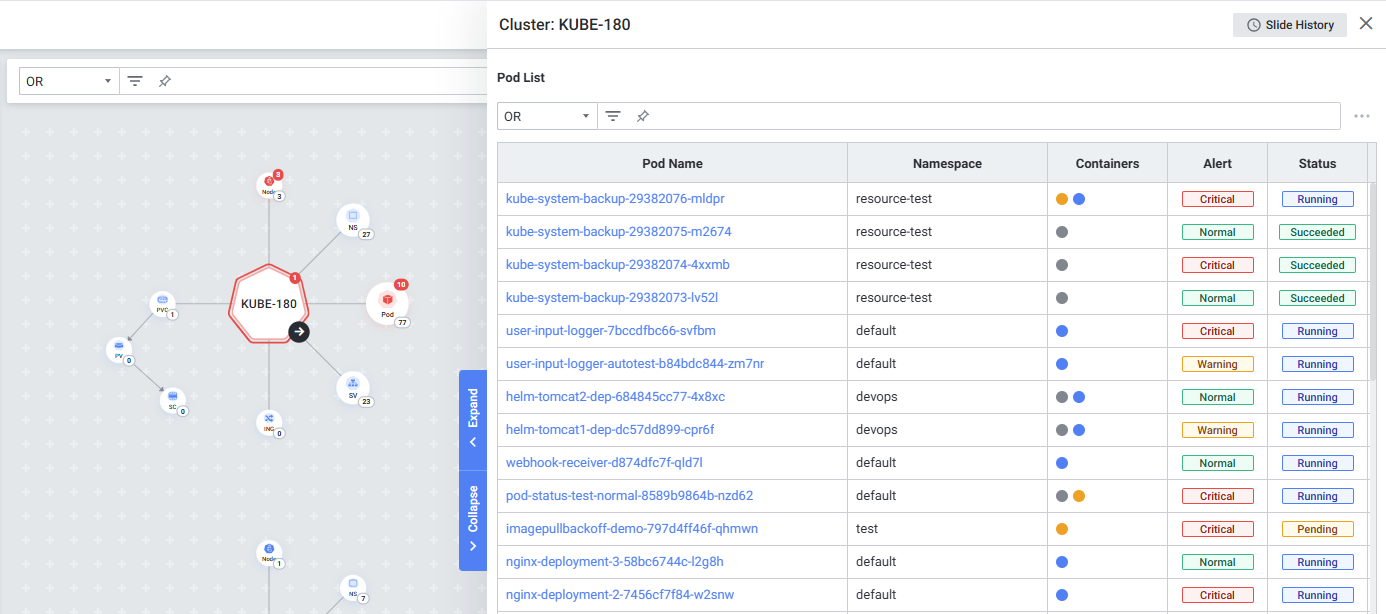Click orange container dot for imagepullbackoff-demo
Viewport: 1386px width, 614px height.
pyautogui.click(x=1062, y=529)
